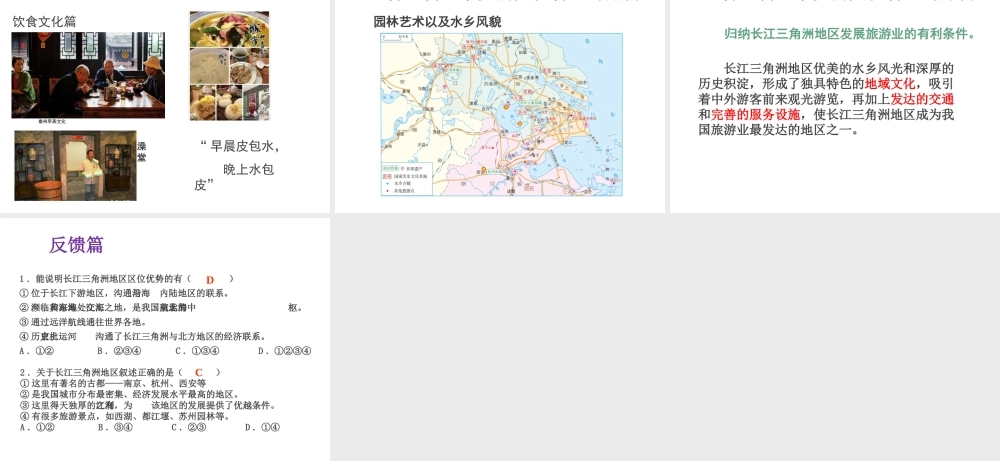Click the quote line 晚上水包皮
The height and width of the screenshot is (461, 1000).
[x=235, y=177]
